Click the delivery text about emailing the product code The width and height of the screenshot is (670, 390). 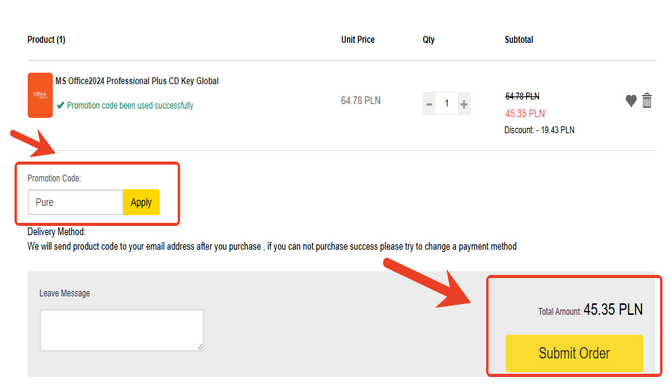click(272, 246)
